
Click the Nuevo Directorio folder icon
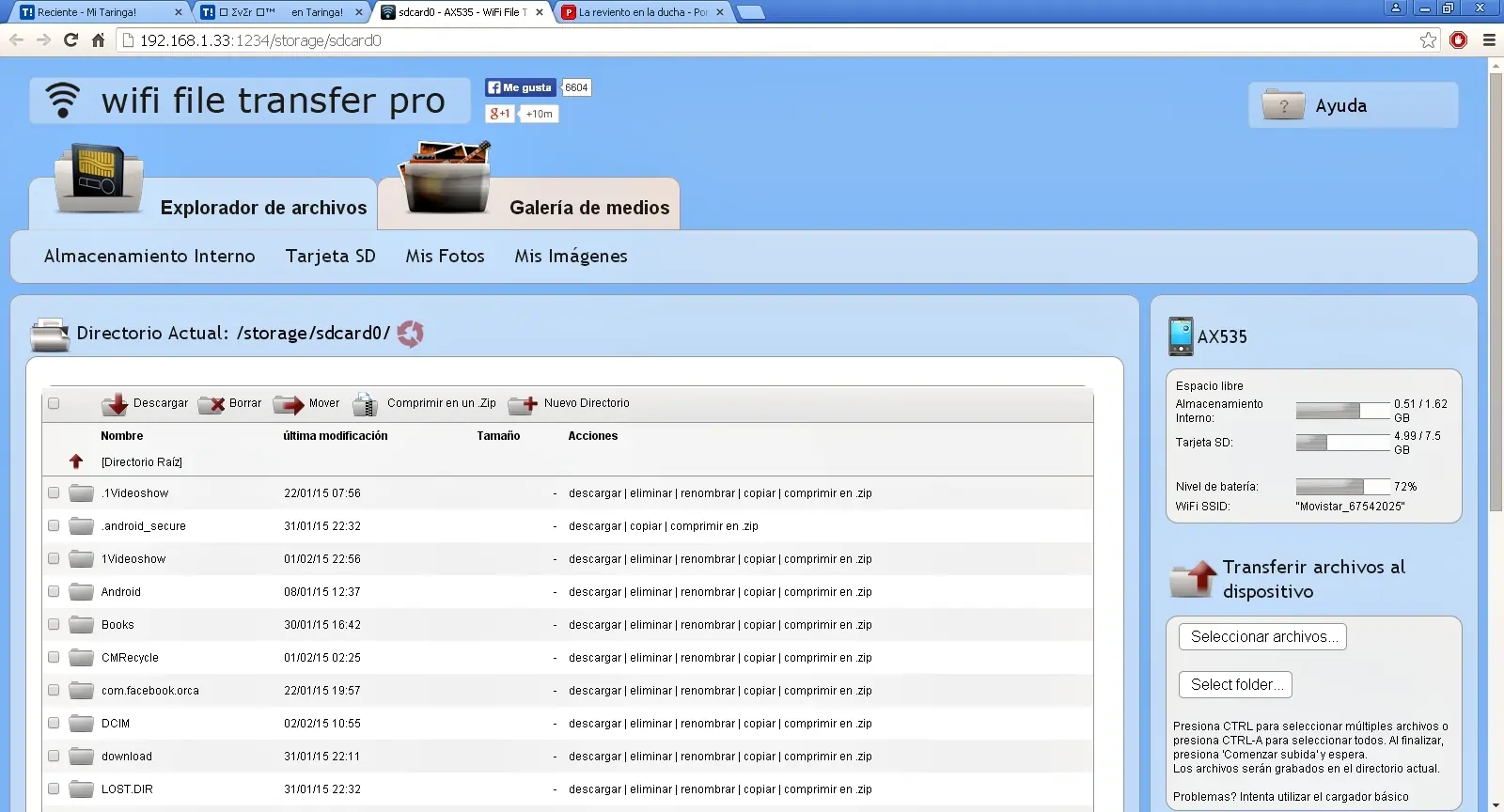click(x=523, y=404)
